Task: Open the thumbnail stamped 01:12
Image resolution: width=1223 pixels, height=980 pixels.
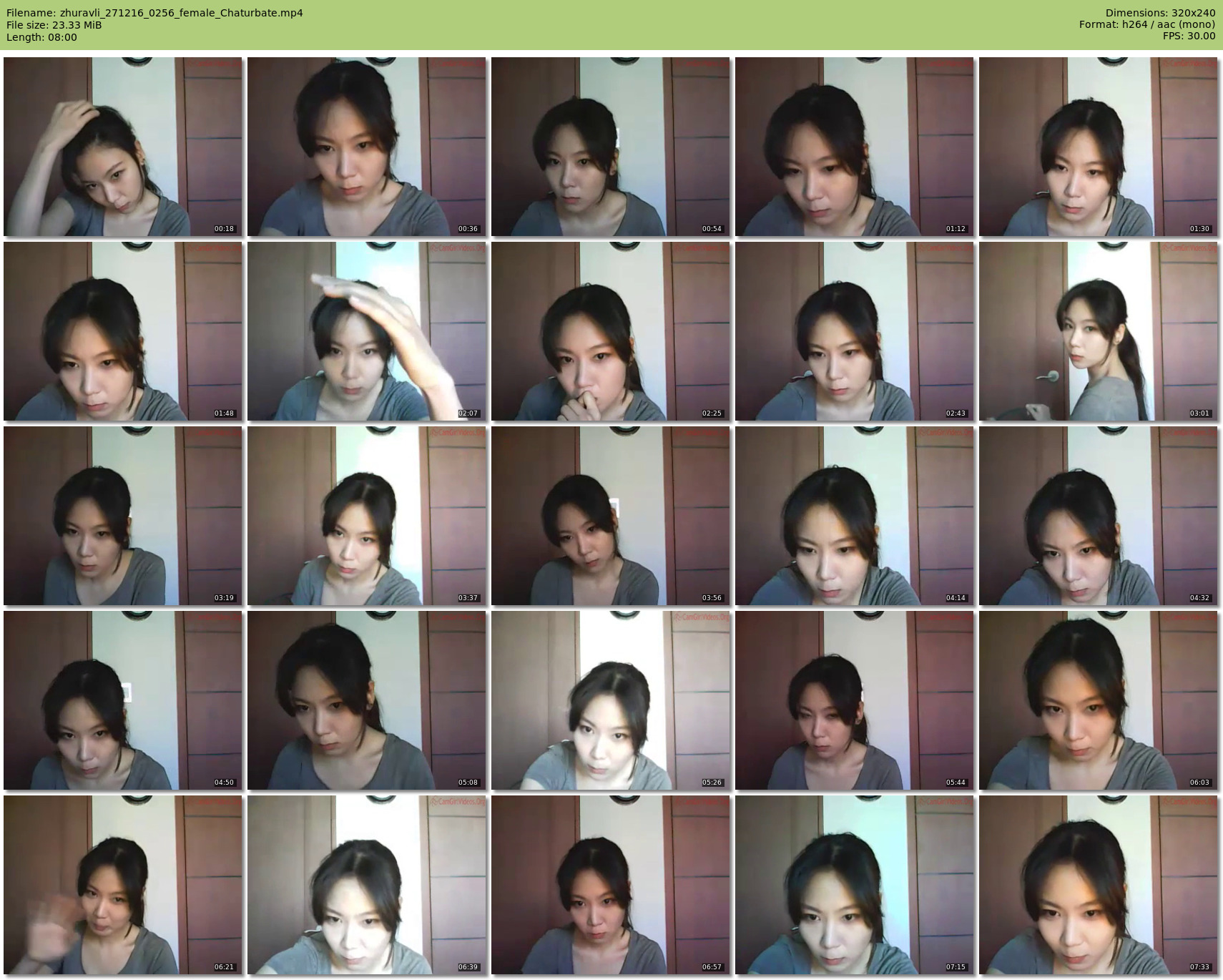Action: [x=854, y=147]
